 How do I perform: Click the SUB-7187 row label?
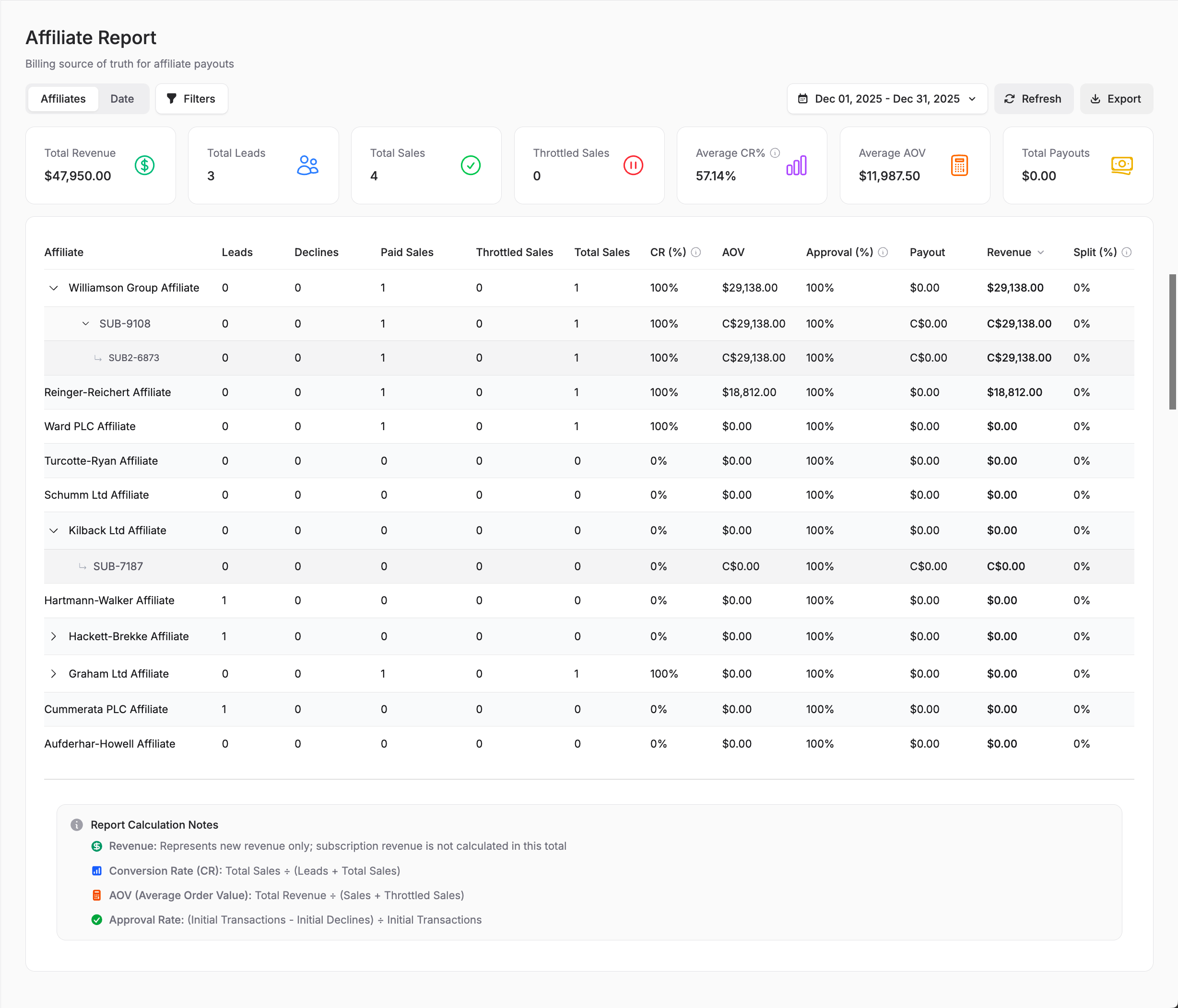click(x=118, y=567)
